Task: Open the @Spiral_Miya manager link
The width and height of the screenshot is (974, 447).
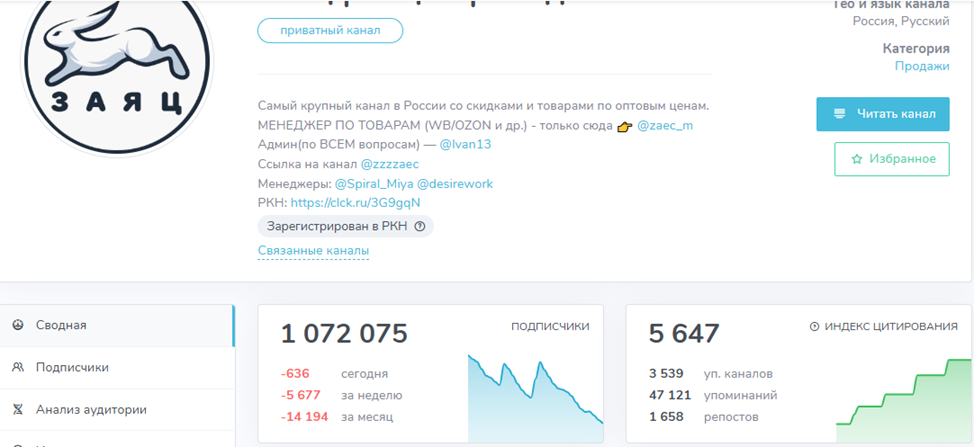Action: (x=374, y=184)
